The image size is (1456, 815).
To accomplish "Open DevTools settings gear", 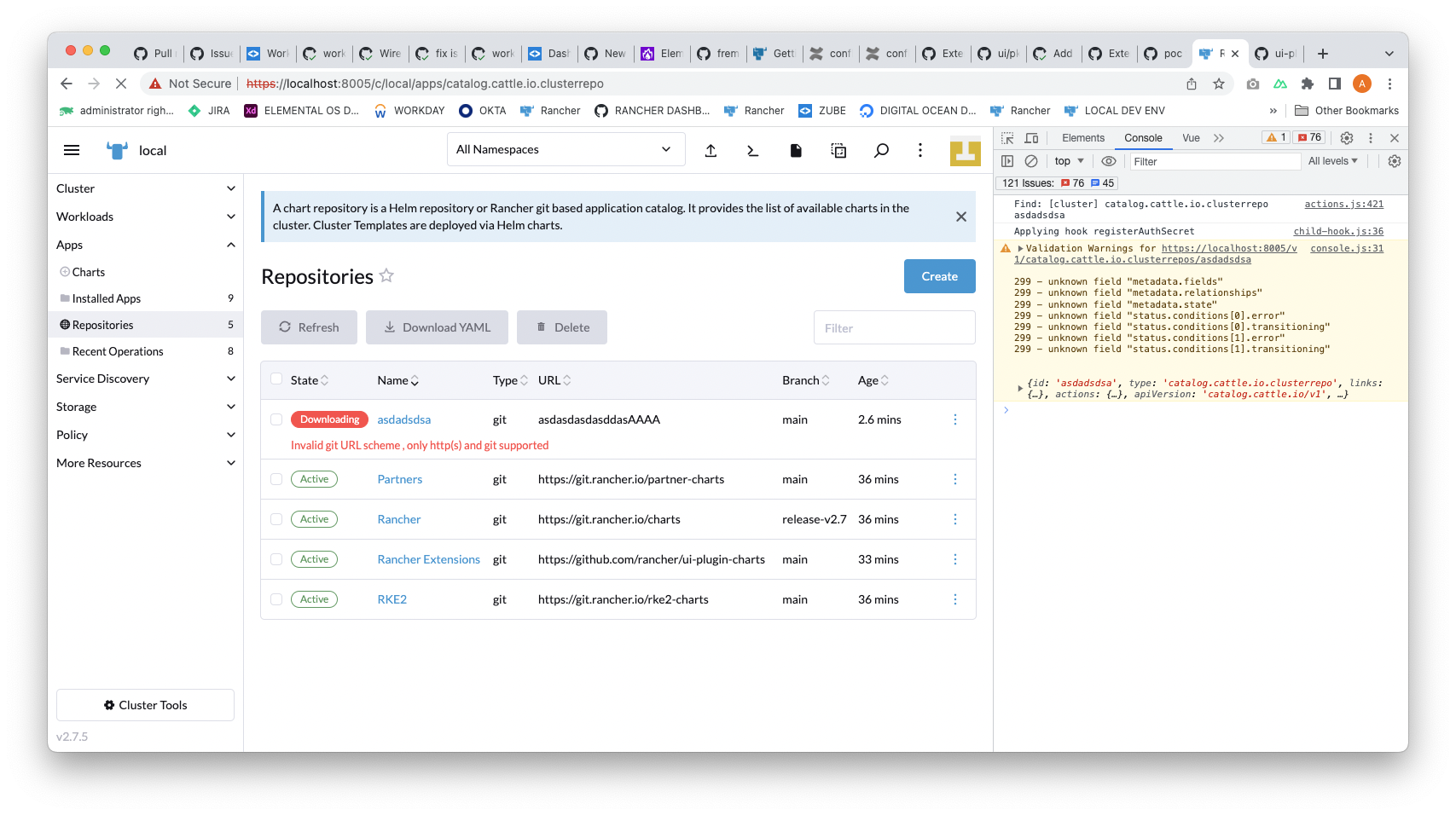I will pos(1346,137).
